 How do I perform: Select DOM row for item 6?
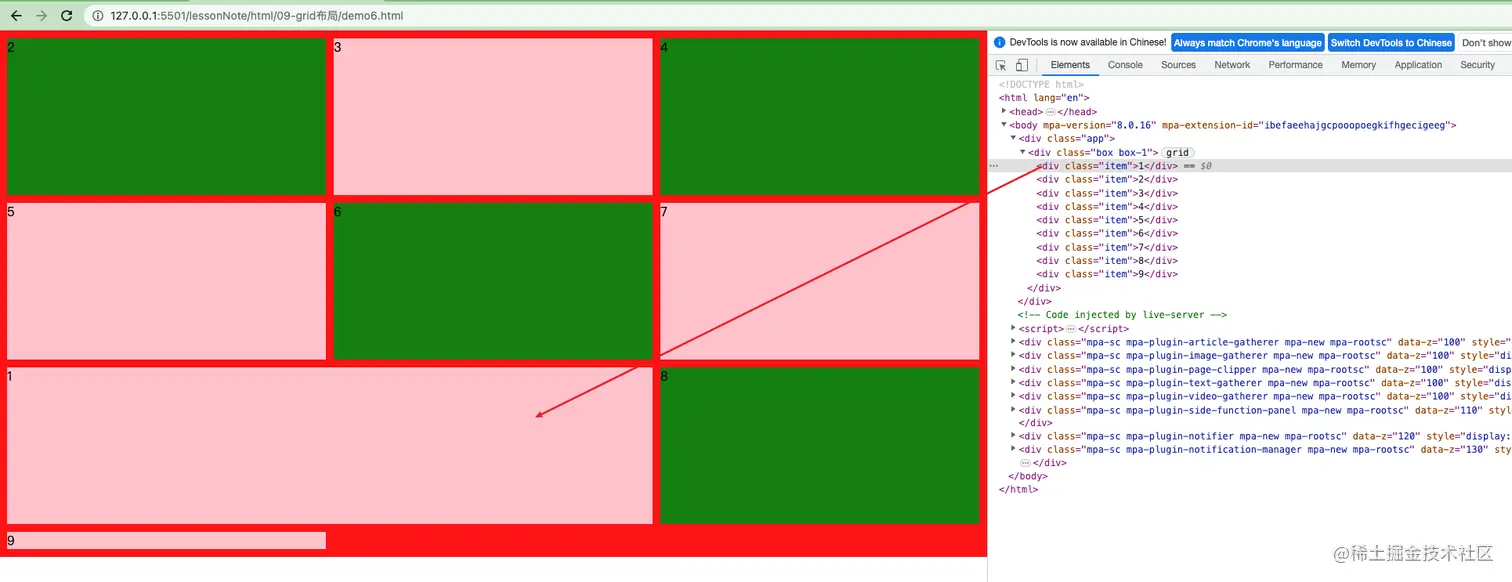pyautogui.click(x=1250, y=233)
